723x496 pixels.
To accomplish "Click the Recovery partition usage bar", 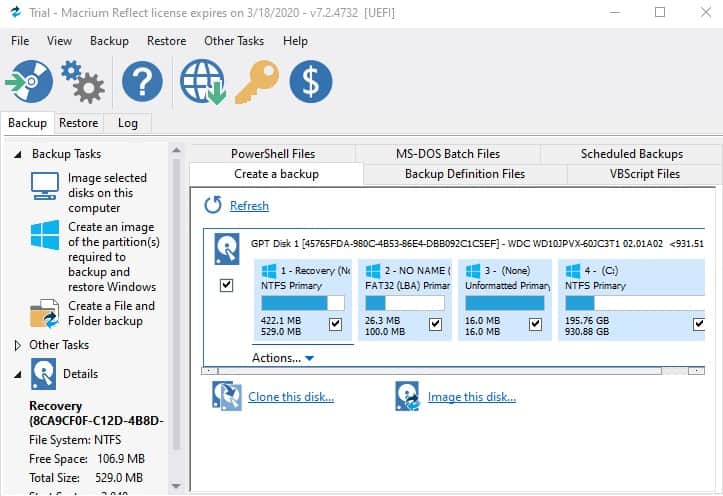I will click(303, 303).
